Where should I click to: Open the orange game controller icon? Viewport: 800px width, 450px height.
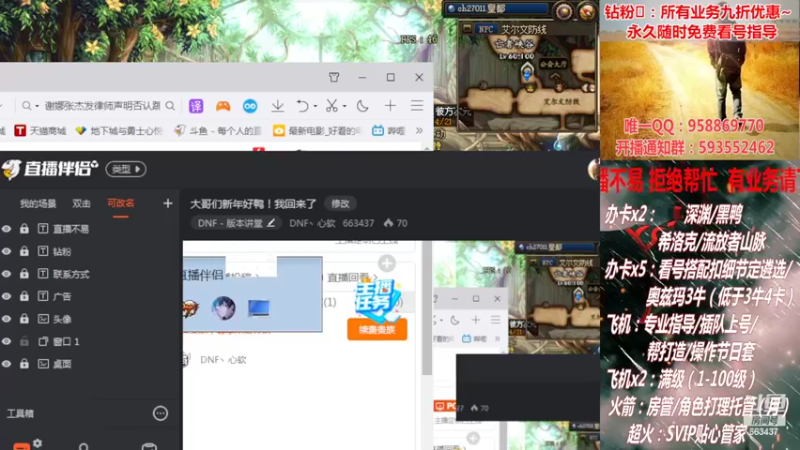(x=223, y=106)
